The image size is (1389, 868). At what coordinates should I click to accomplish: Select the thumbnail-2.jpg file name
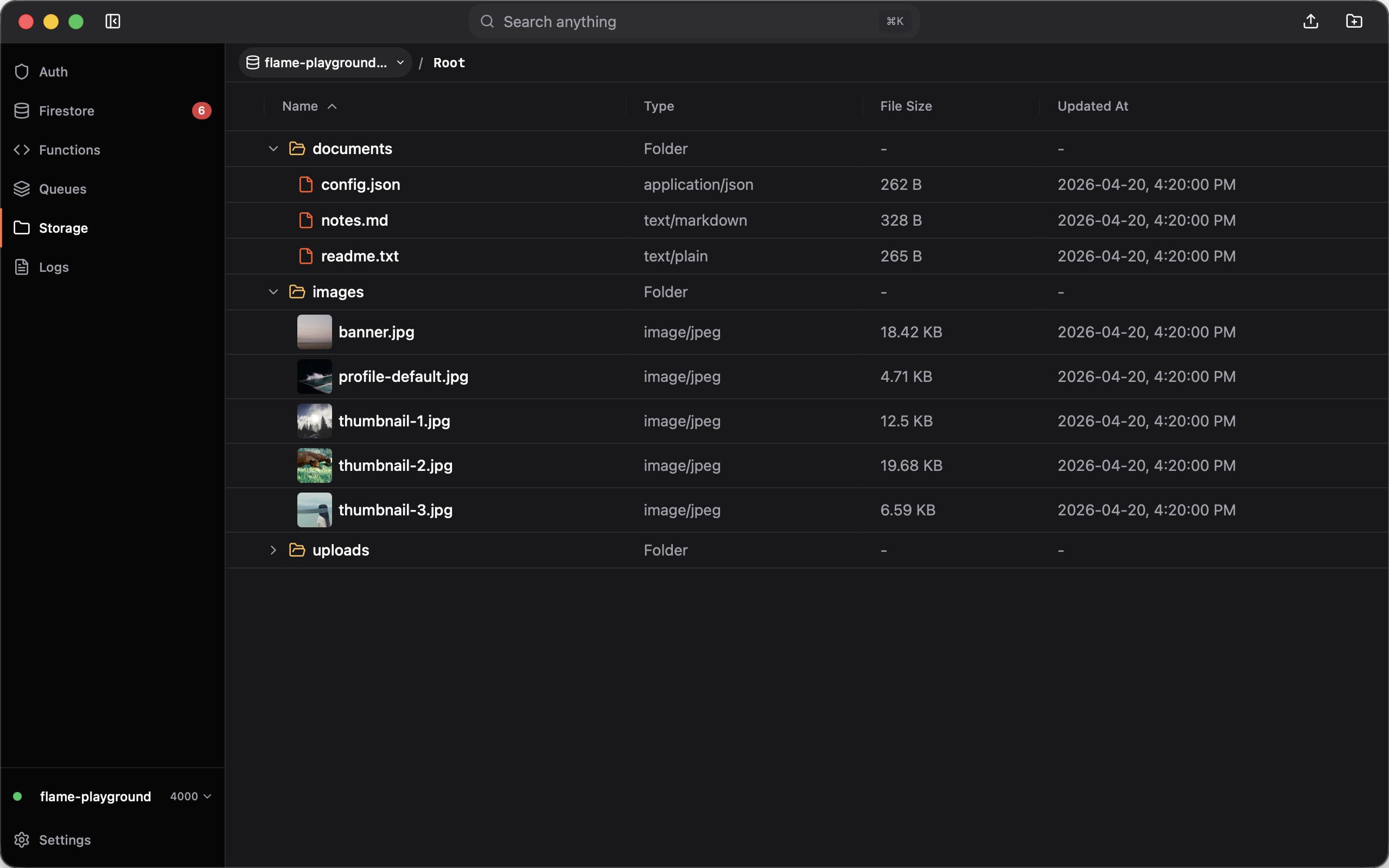pos(396,465)
